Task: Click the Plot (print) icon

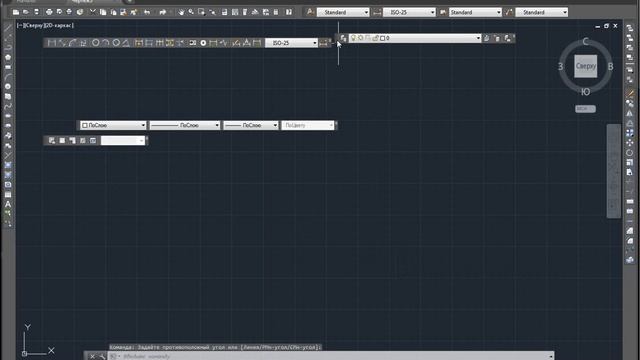Action: coord(49,12)
